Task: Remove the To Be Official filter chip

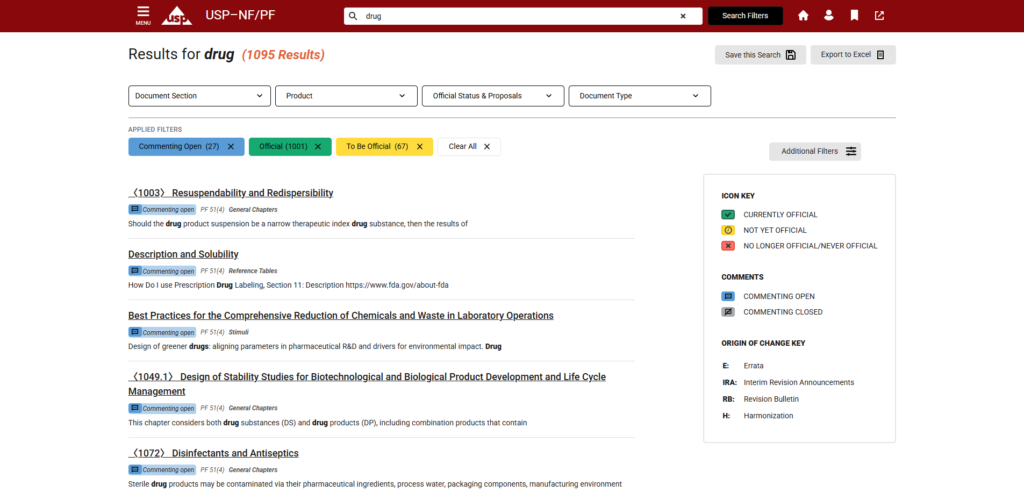Action: 419,146
